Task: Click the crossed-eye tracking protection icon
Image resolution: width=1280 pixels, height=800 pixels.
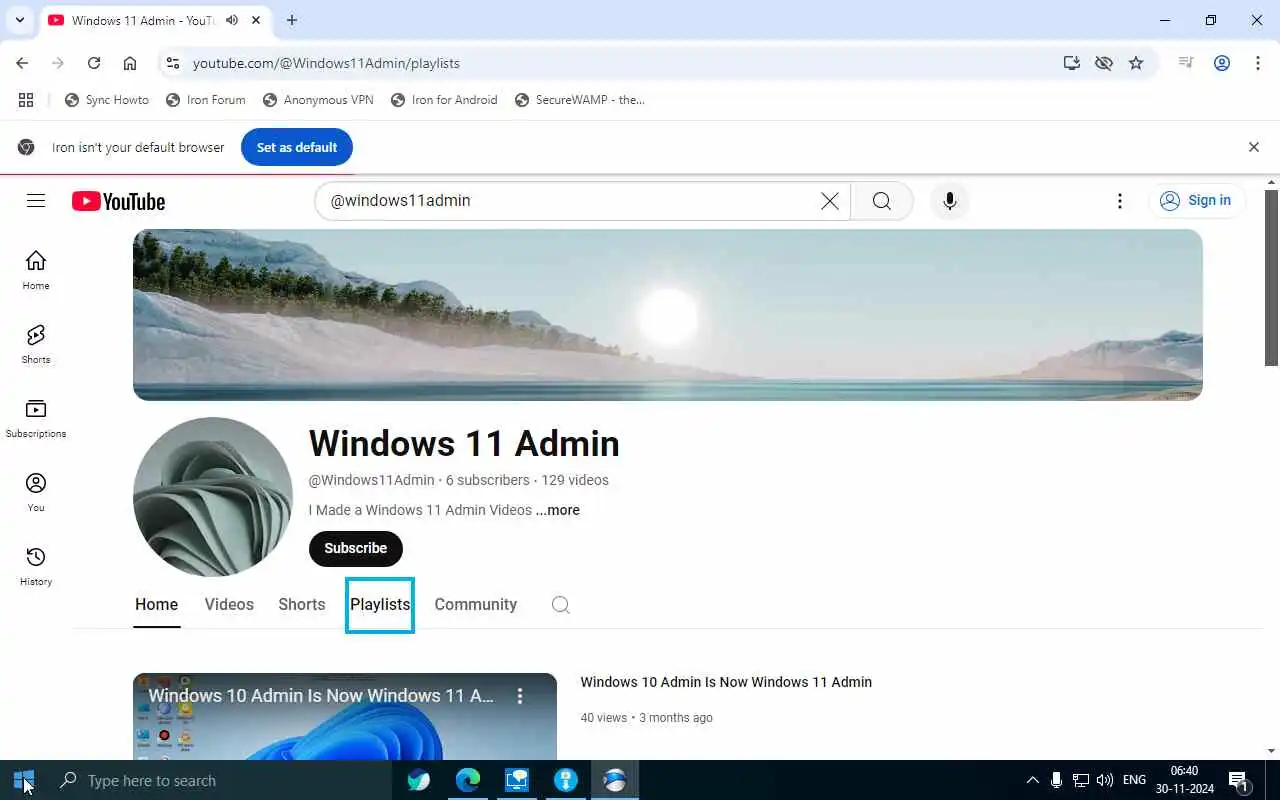Action: [x=1104, y=63]
